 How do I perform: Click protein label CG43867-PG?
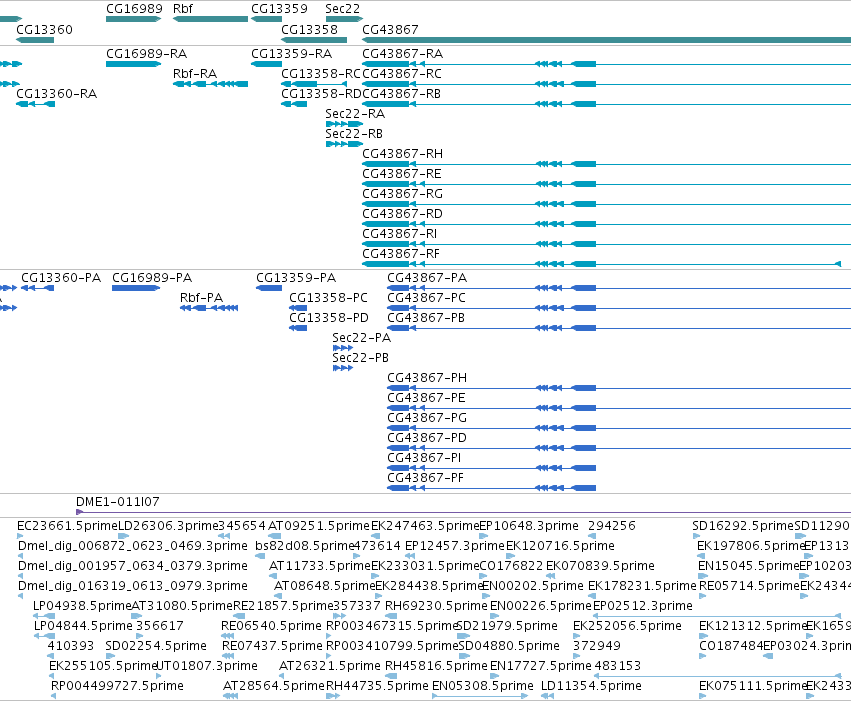(427, 419)
